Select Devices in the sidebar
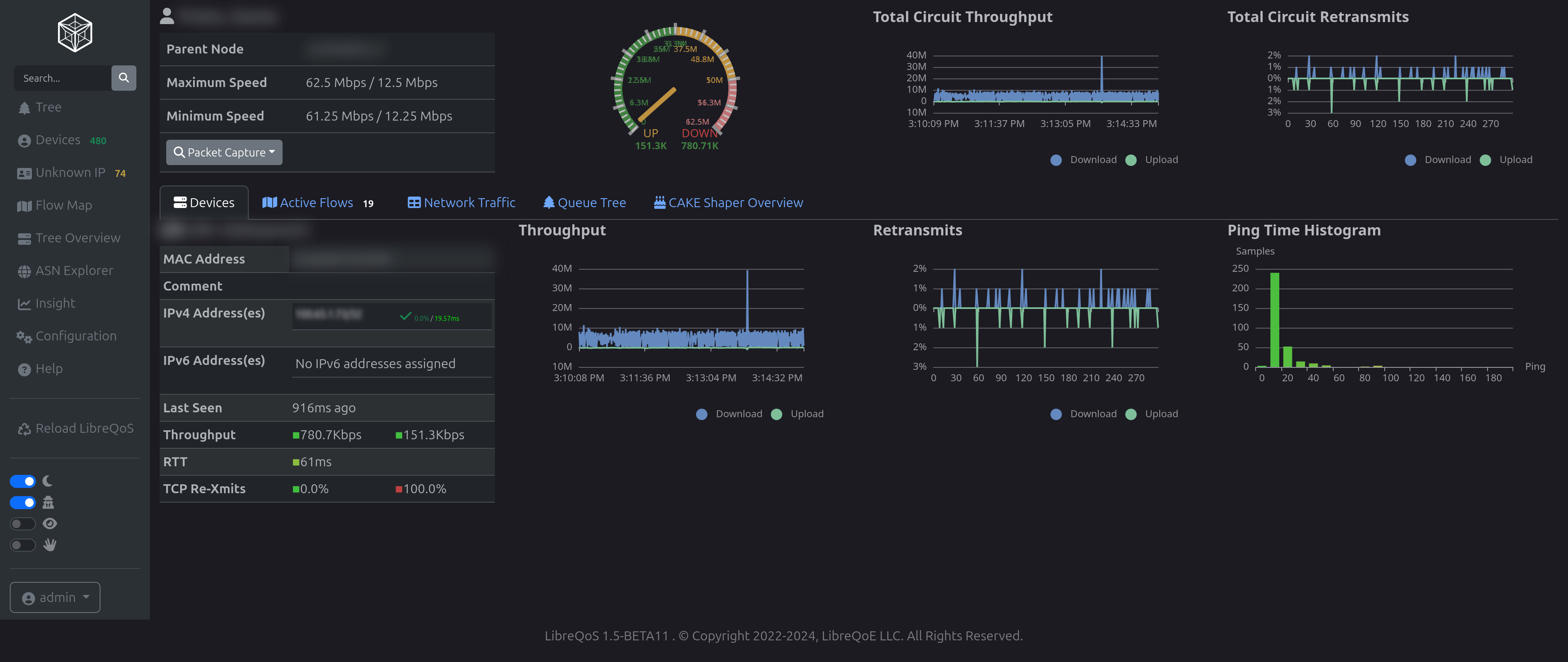 (58, 139)
